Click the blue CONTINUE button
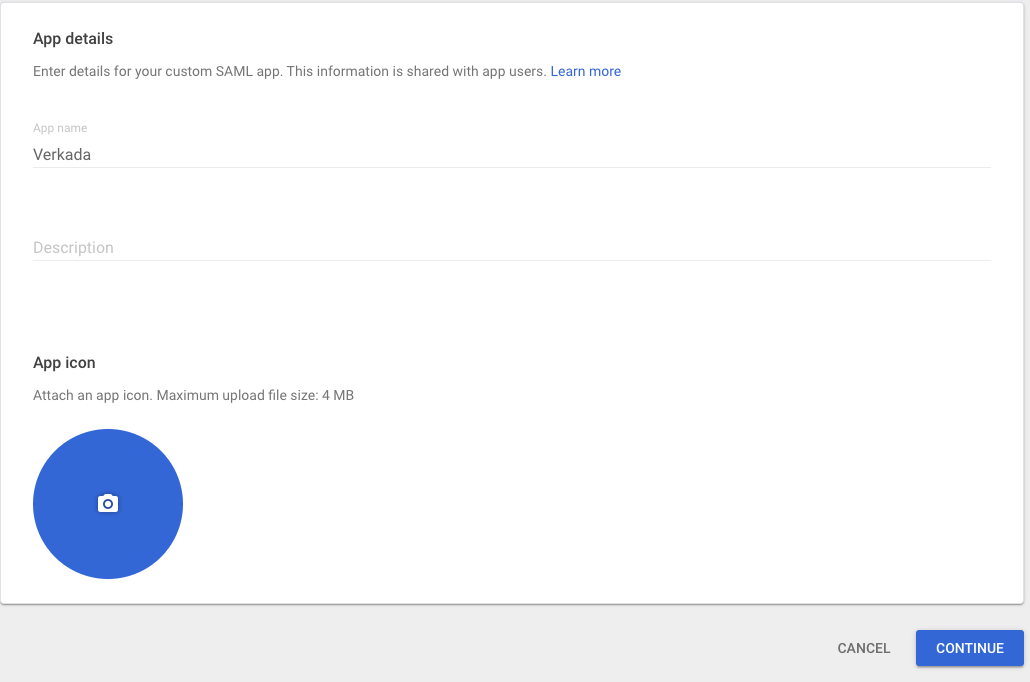The width and height of the screenshot is (1030, 682). (x=969, y=648)
